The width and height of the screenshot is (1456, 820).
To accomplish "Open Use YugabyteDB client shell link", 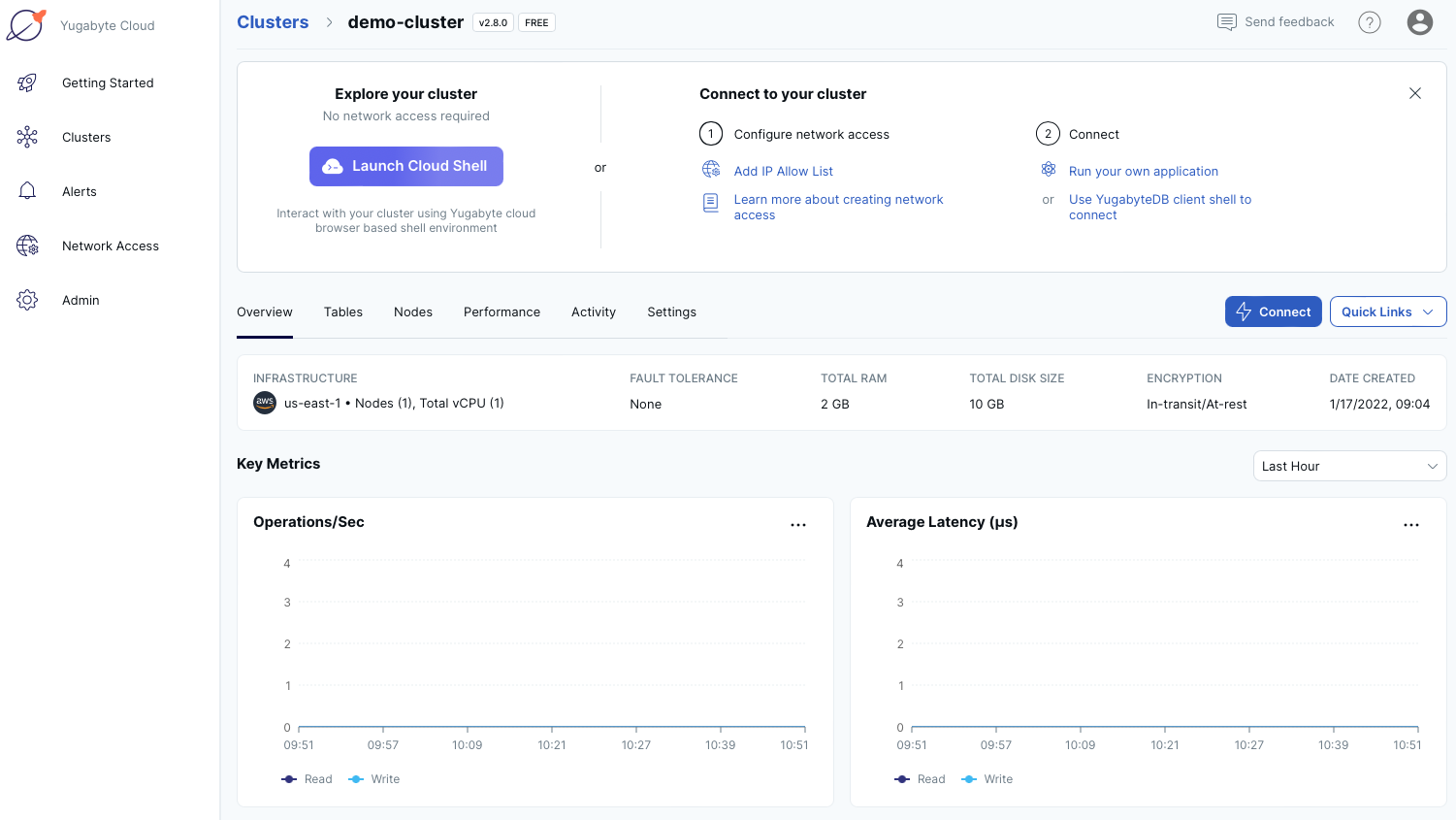I will 1160,207.
